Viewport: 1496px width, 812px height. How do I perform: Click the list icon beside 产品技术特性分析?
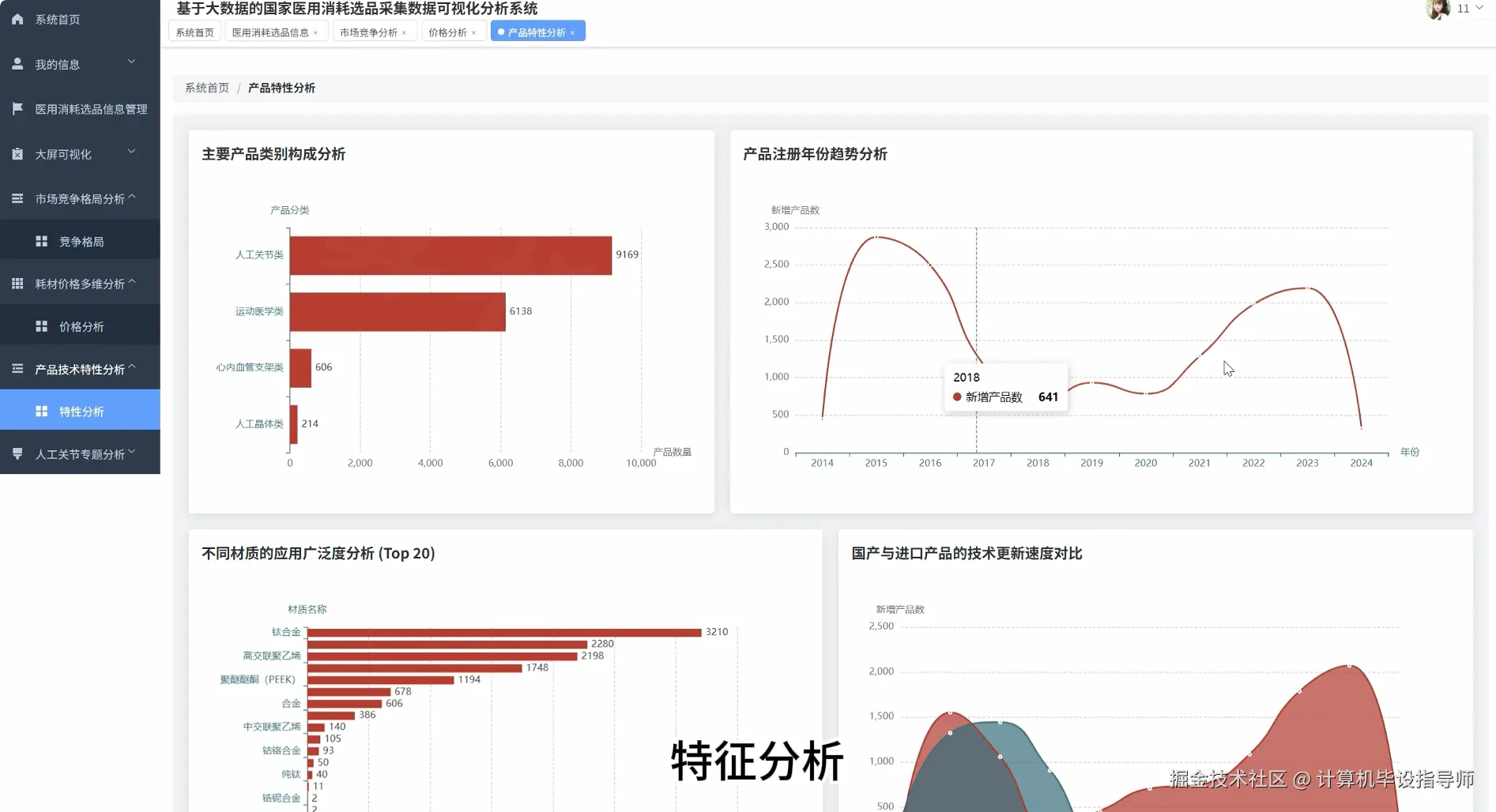click(17, 369)
